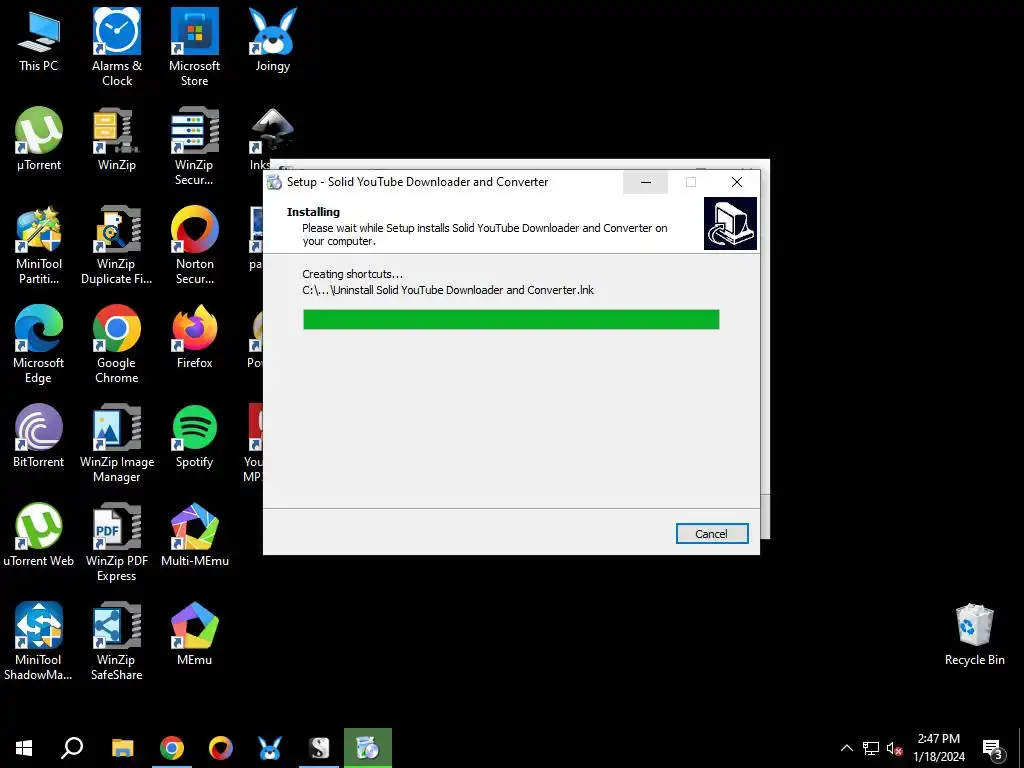Viewport: 1024px width, 768px height.
Task: Open the notification center with 3 alerts
Action: point(994,748)
